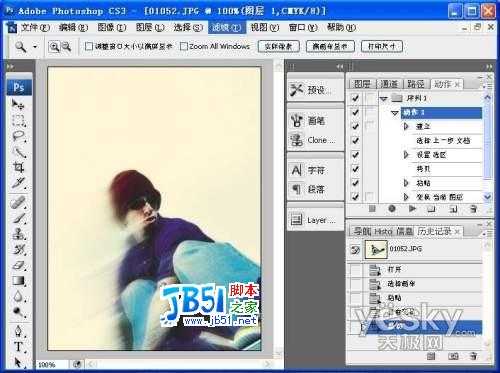Collapse the 动作 1 action

[x=395, y=113]
